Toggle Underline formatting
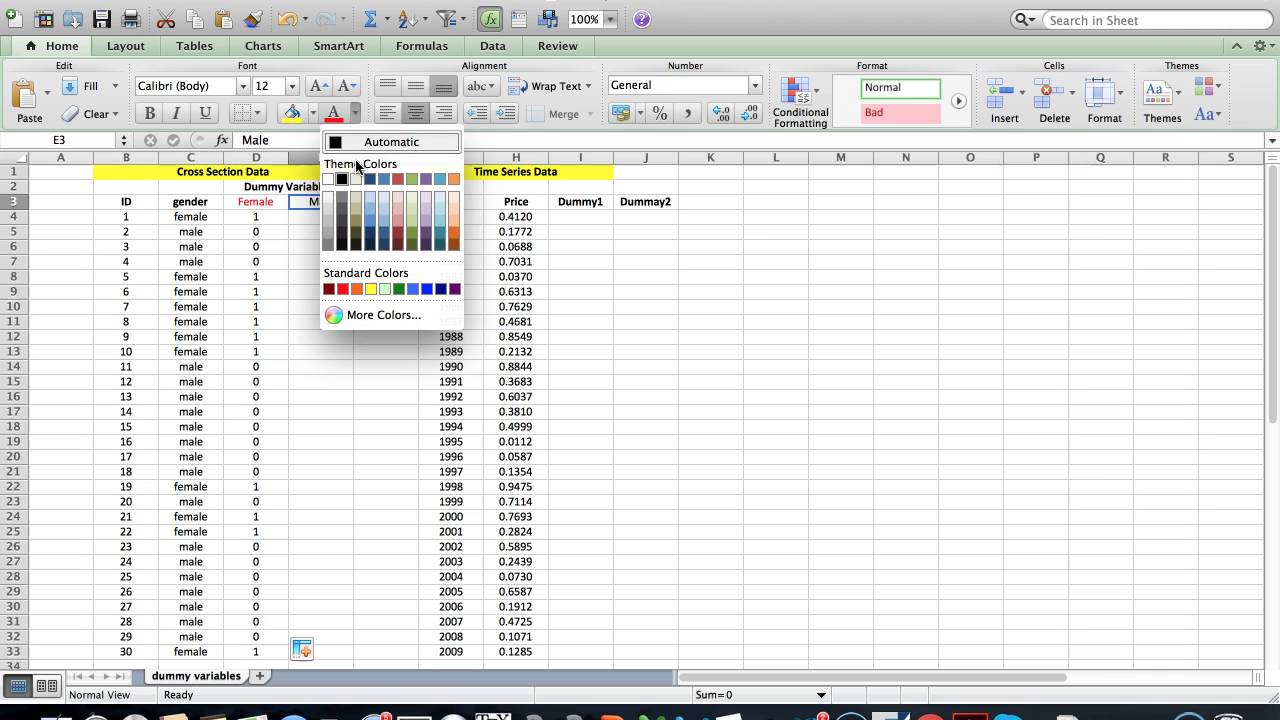The height and width of the screenshot is (720, 1280). pos(205,113)
